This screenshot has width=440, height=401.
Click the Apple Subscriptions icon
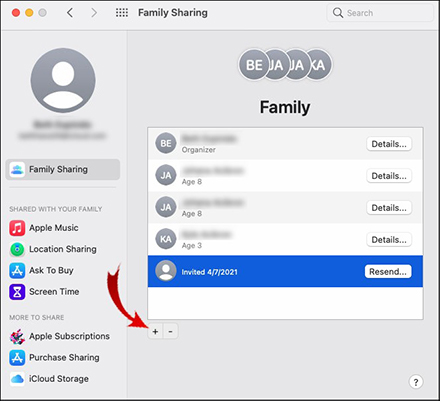[x=17, y=336]
